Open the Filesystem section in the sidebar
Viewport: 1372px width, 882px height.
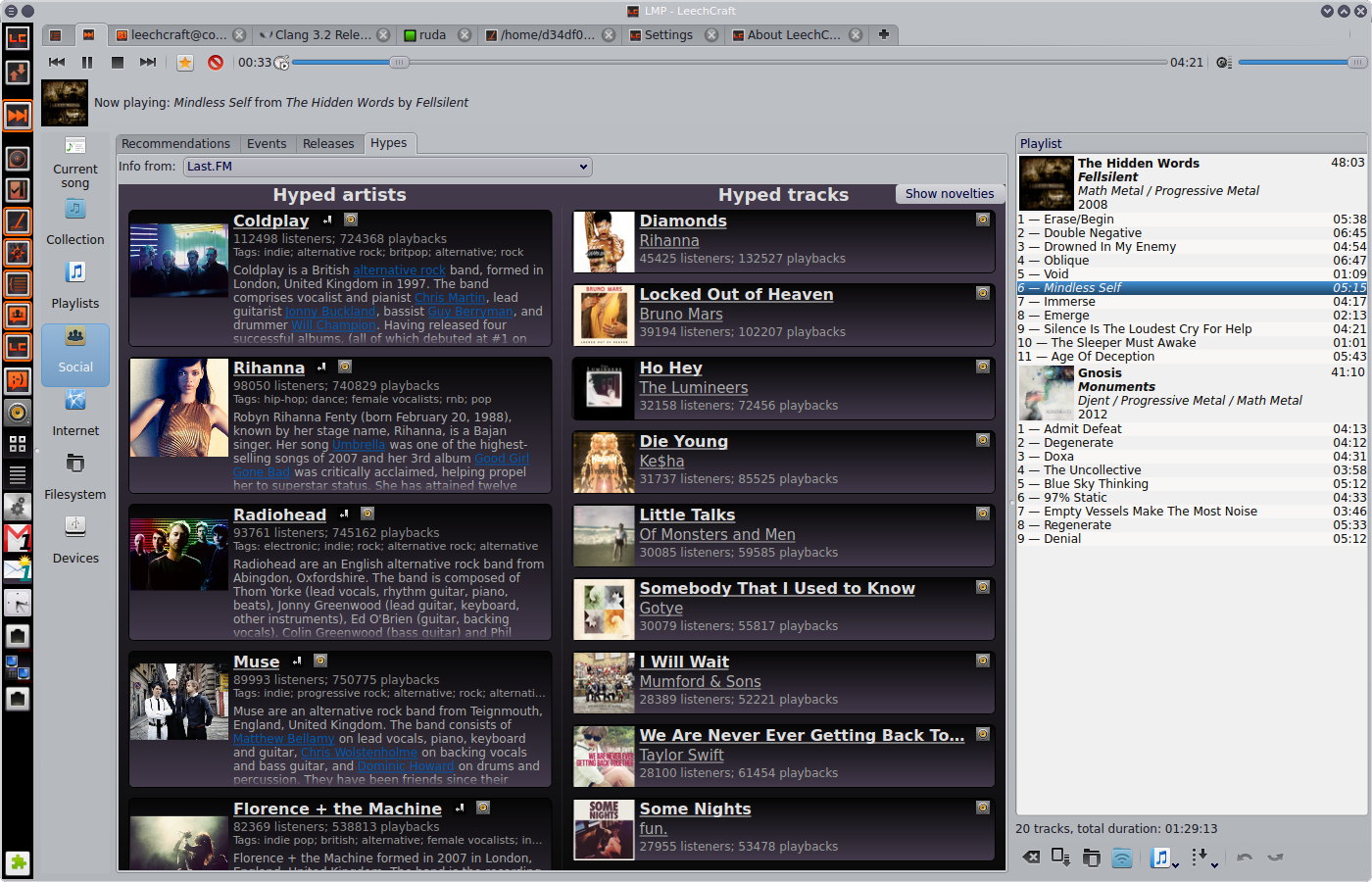(x=75, y=478)
